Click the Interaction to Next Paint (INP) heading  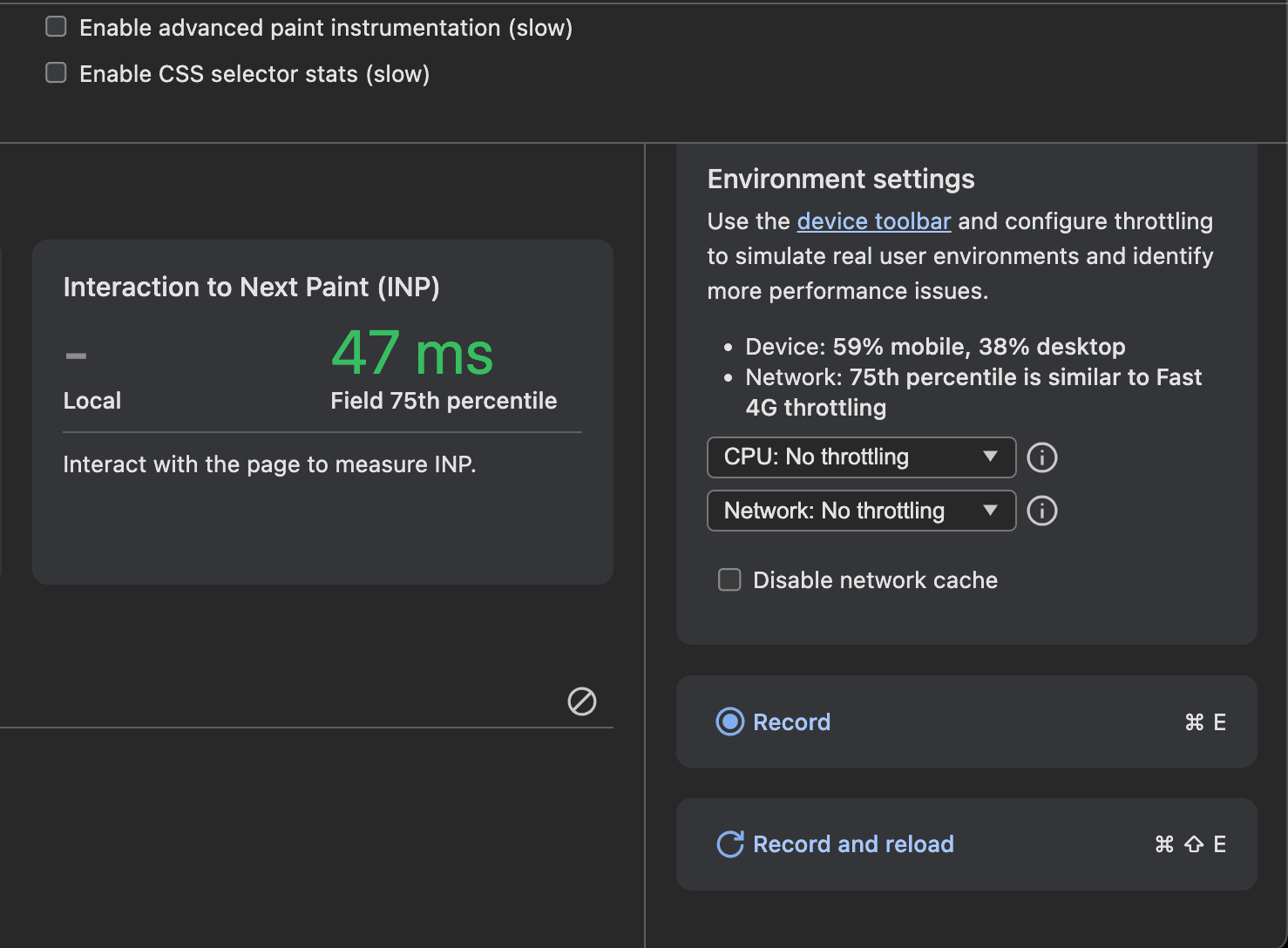[251, 287]
